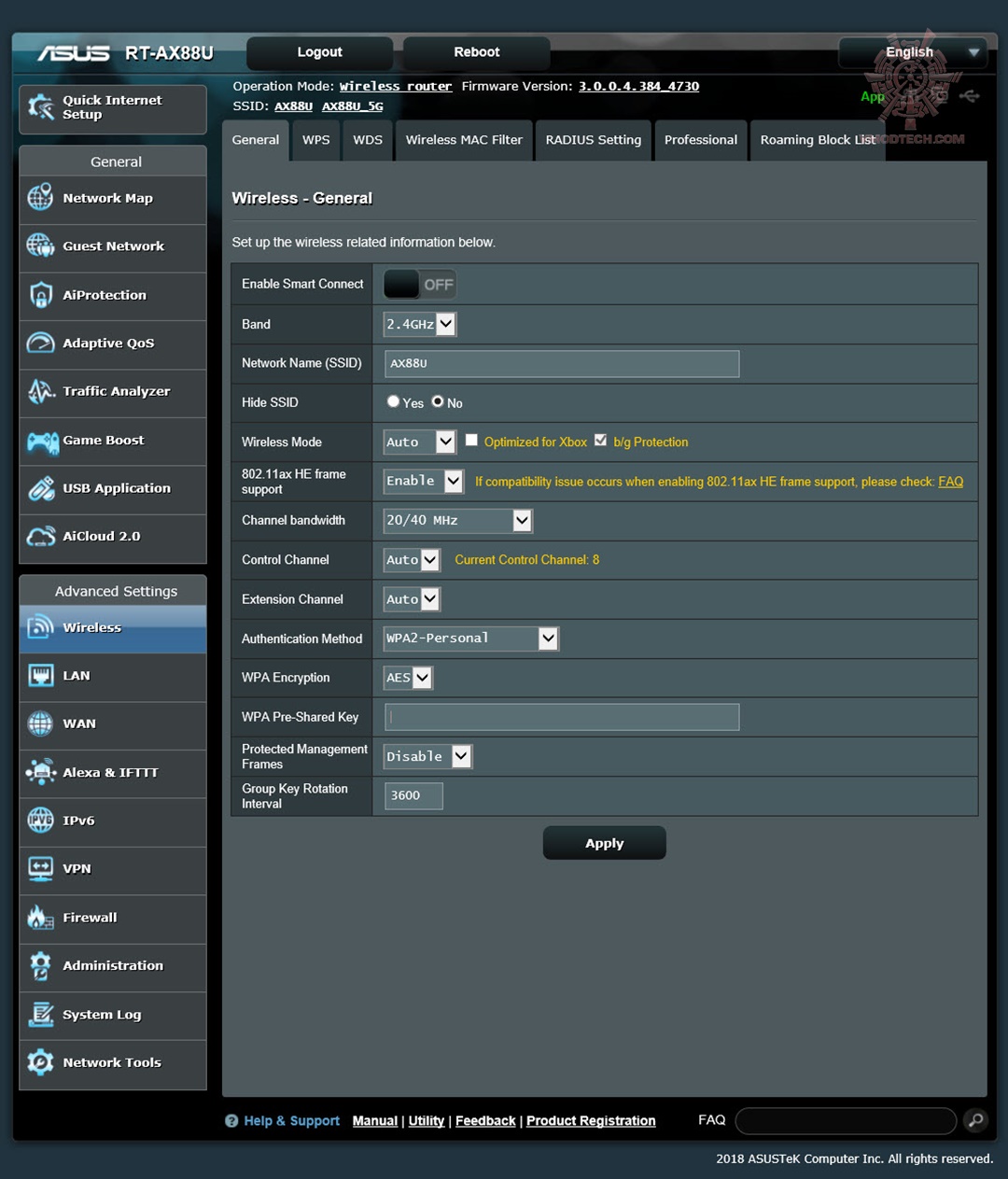This screenshot has width=1008, height=1179.
Task: Select the Wireless signal icon
Action: pyautogui.click(x=41, y=627)
